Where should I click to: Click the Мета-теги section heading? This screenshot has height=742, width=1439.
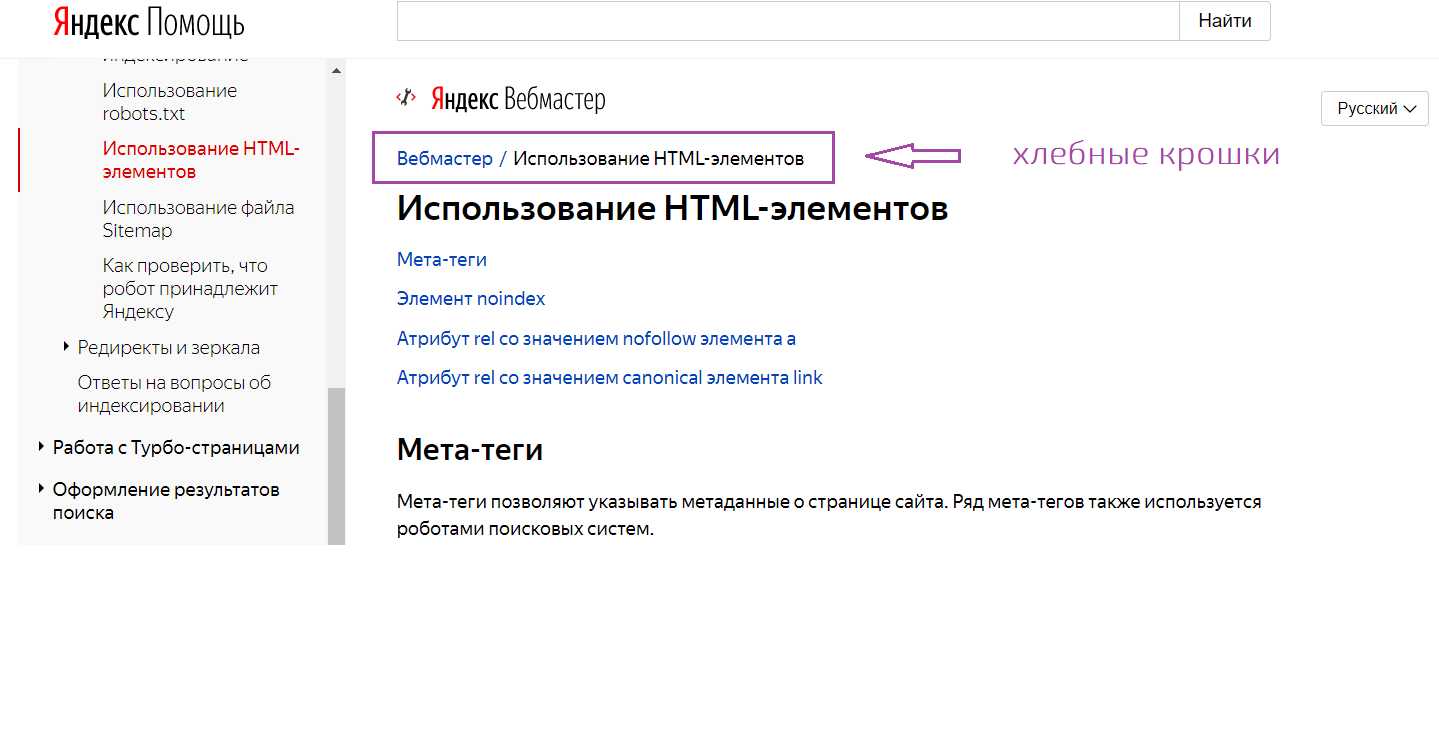click(x=470, y=449)
